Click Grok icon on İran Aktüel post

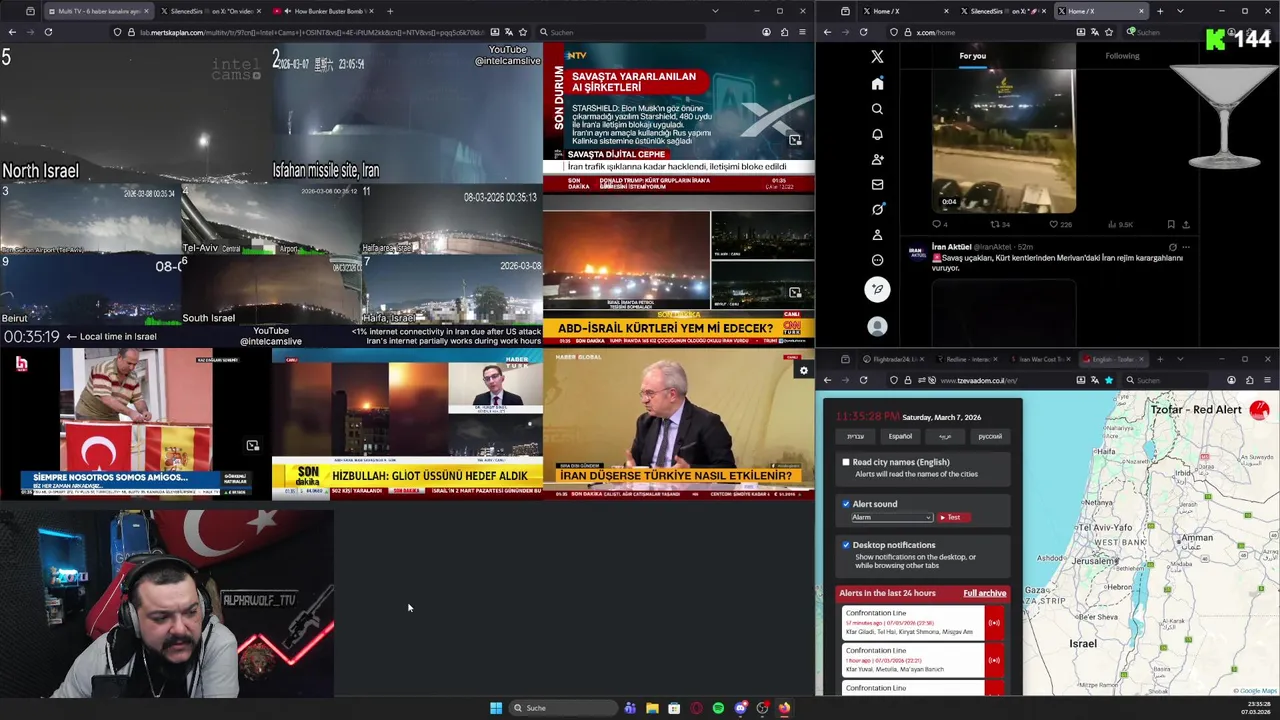[x=1172, y=247]
